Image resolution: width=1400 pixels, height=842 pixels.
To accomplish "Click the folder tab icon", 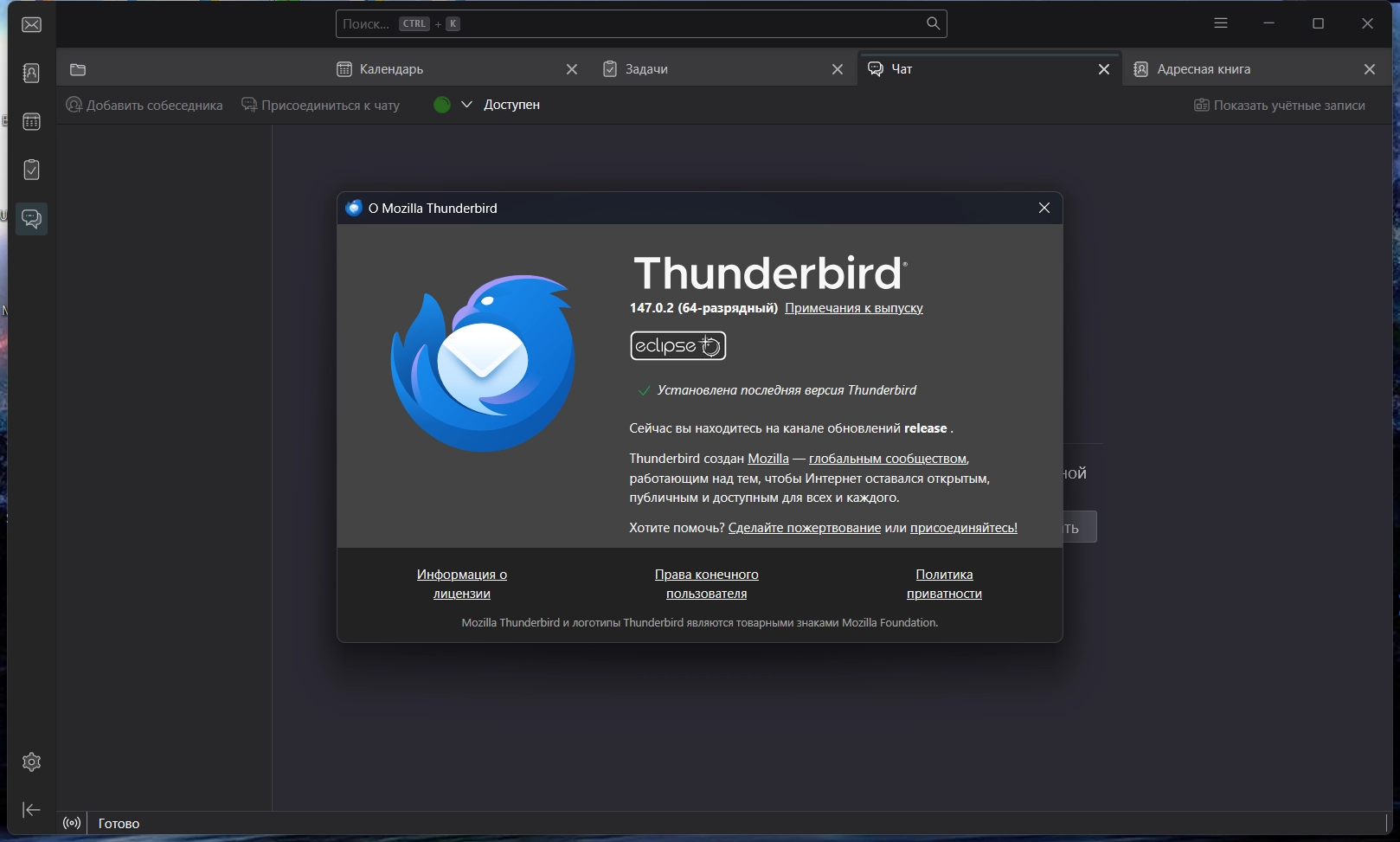I will (x=78, y=69).
